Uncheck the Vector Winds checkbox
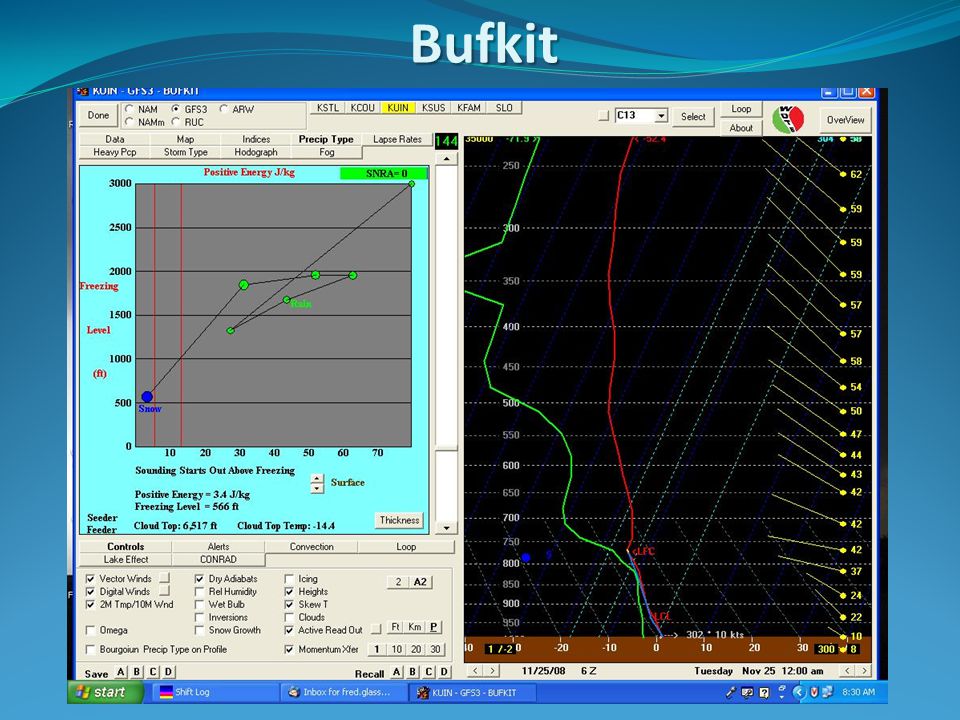The height and width of the screenshot is (720, 960). click(91, 579)
